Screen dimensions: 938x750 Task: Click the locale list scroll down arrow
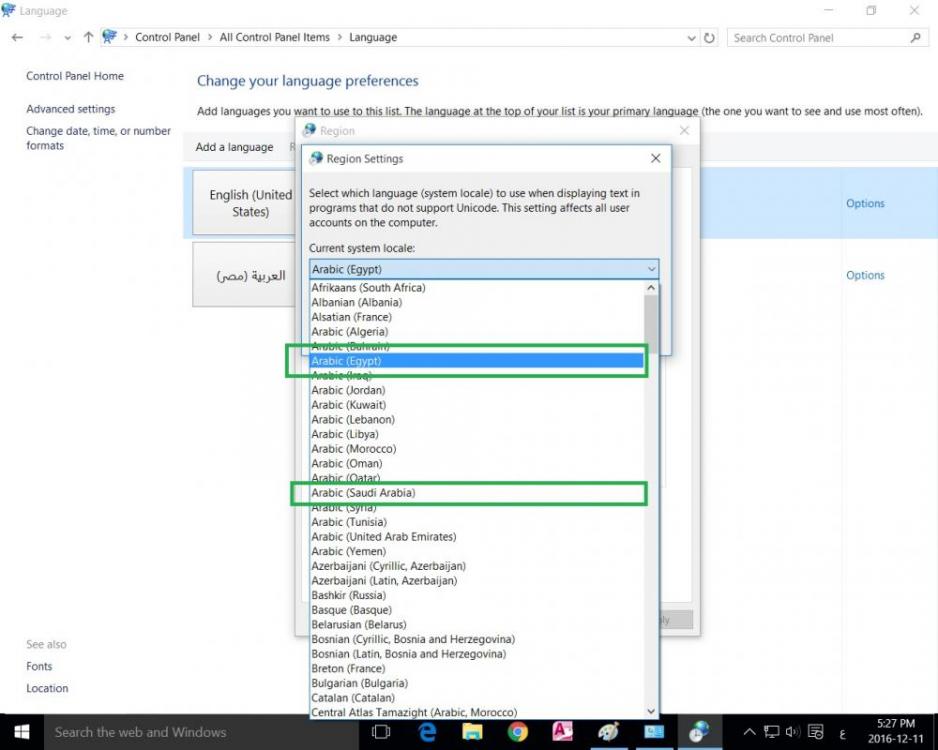(x=651, y=711)
